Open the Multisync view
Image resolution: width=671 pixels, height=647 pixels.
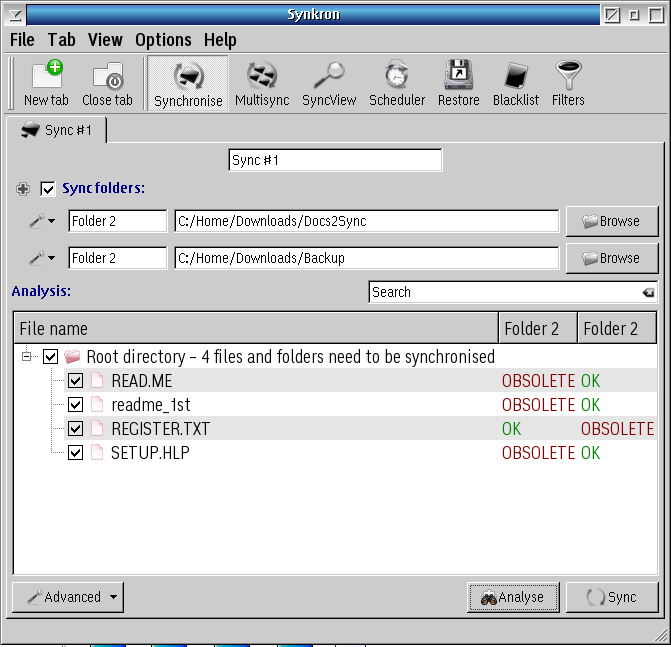tap(262, 83)
